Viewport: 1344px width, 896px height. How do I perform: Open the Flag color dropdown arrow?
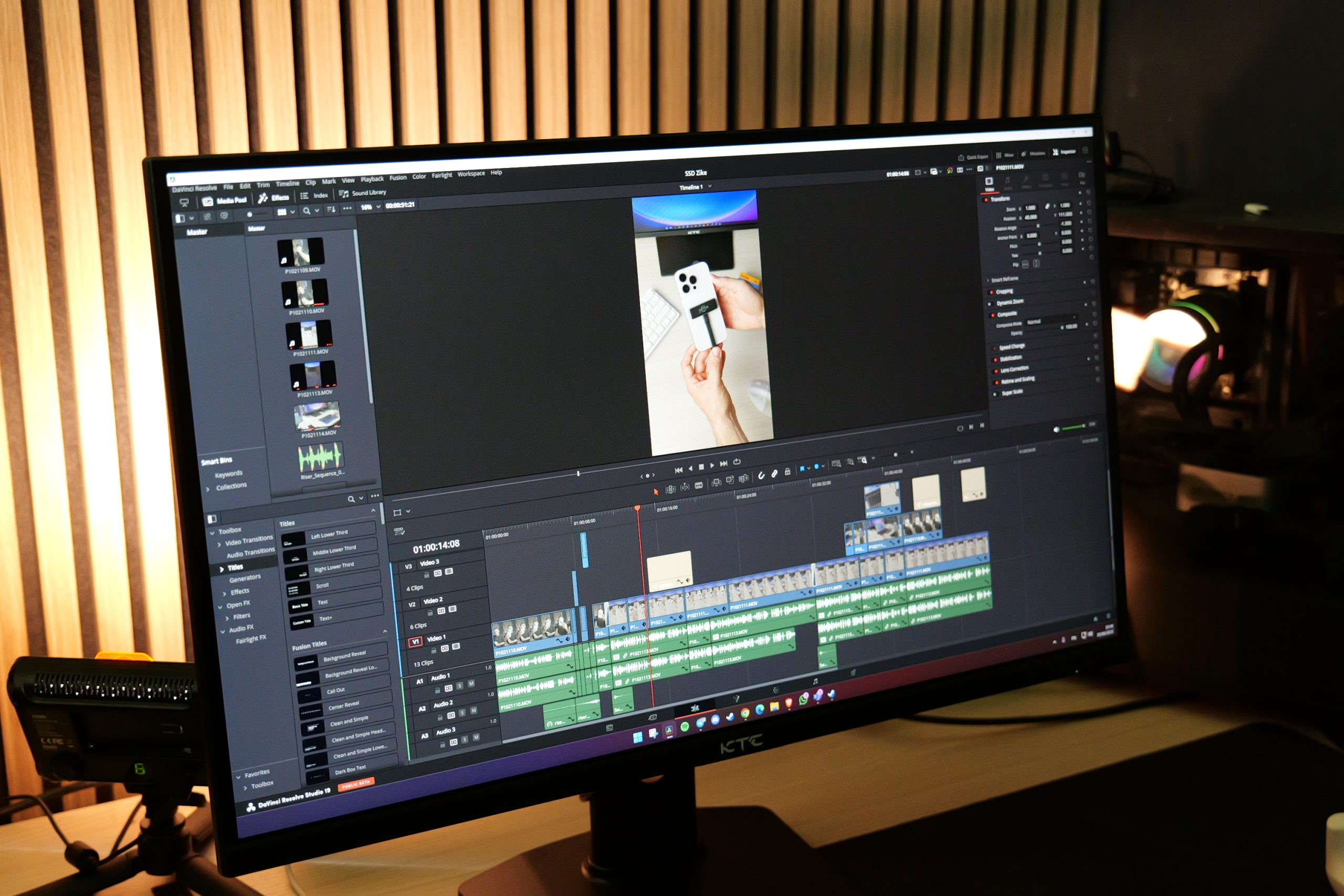(808, 469)
